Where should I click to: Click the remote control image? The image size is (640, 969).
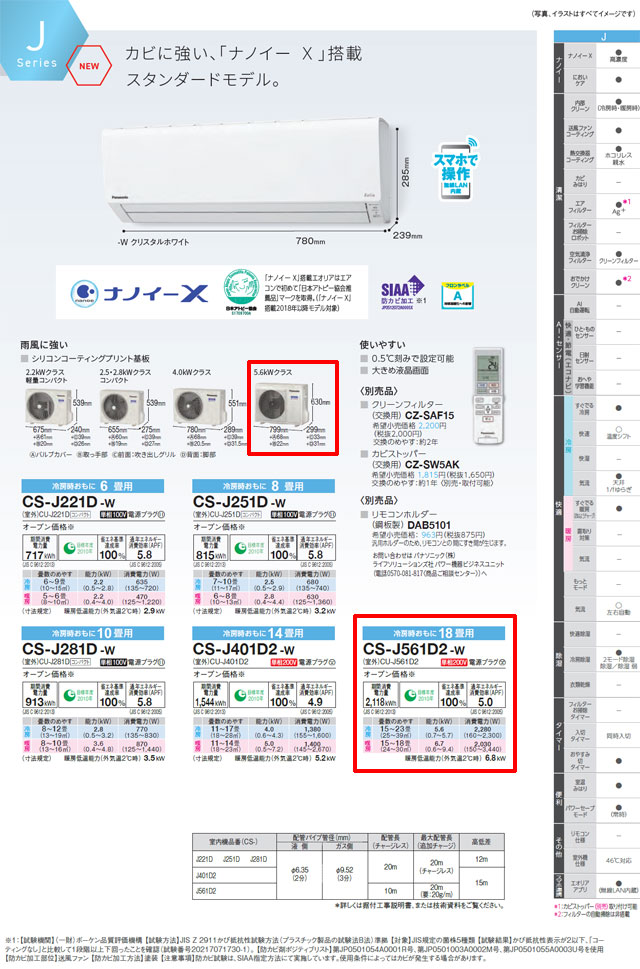(488, 397)
